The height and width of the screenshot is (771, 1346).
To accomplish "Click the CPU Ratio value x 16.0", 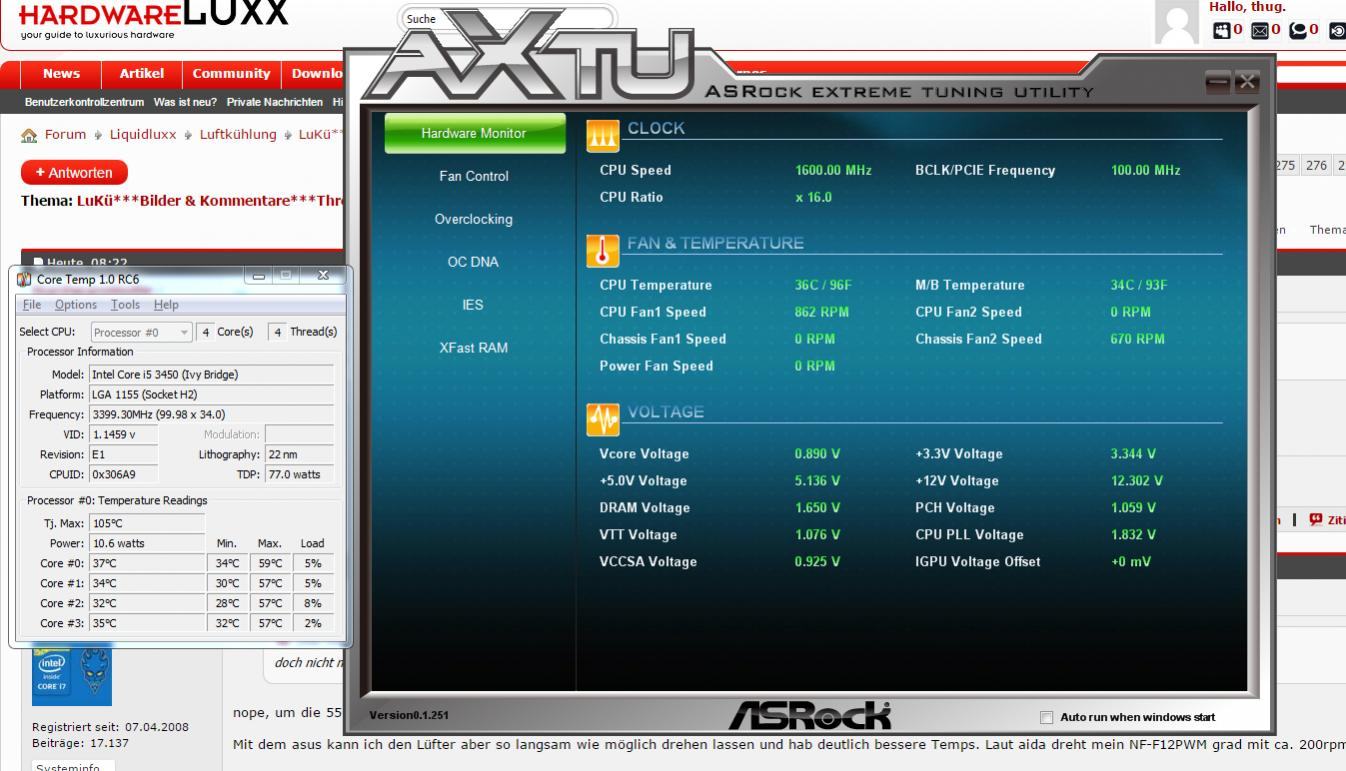I will (813, 197).
